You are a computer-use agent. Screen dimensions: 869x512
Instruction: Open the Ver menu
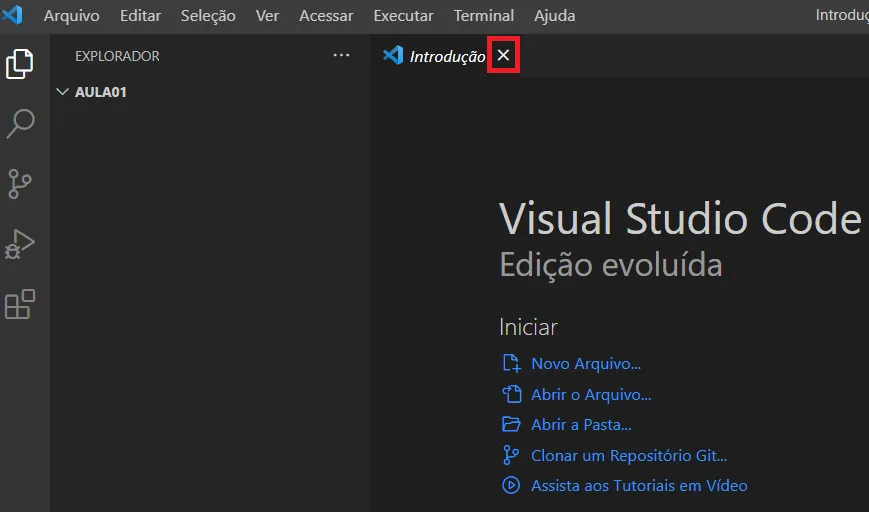click(267, 16)
